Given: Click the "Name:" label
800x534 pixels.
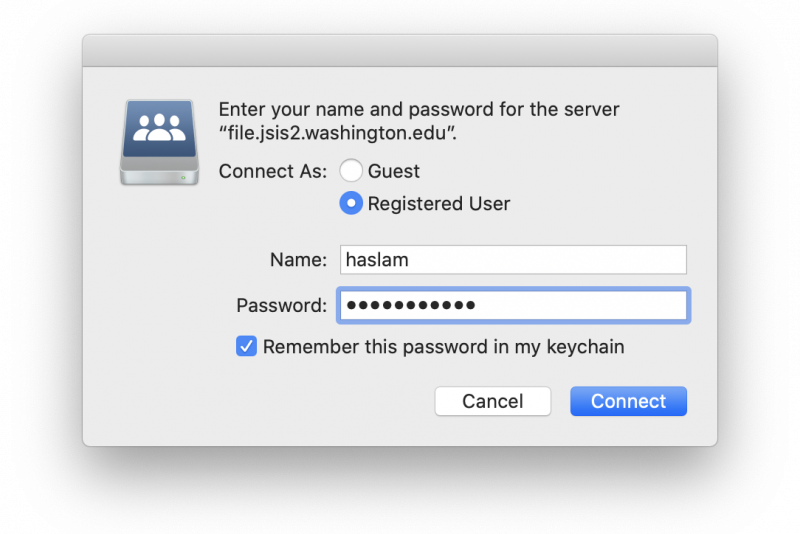Looking at the screenshot, I should pos(298,260).
